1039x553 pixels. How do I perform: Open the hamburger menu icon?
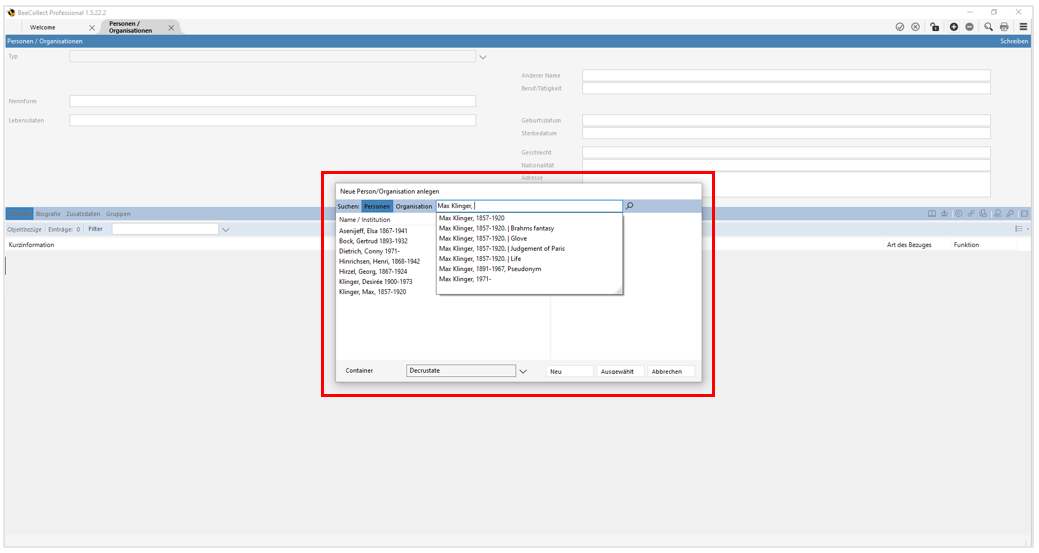click(1023, 27)
